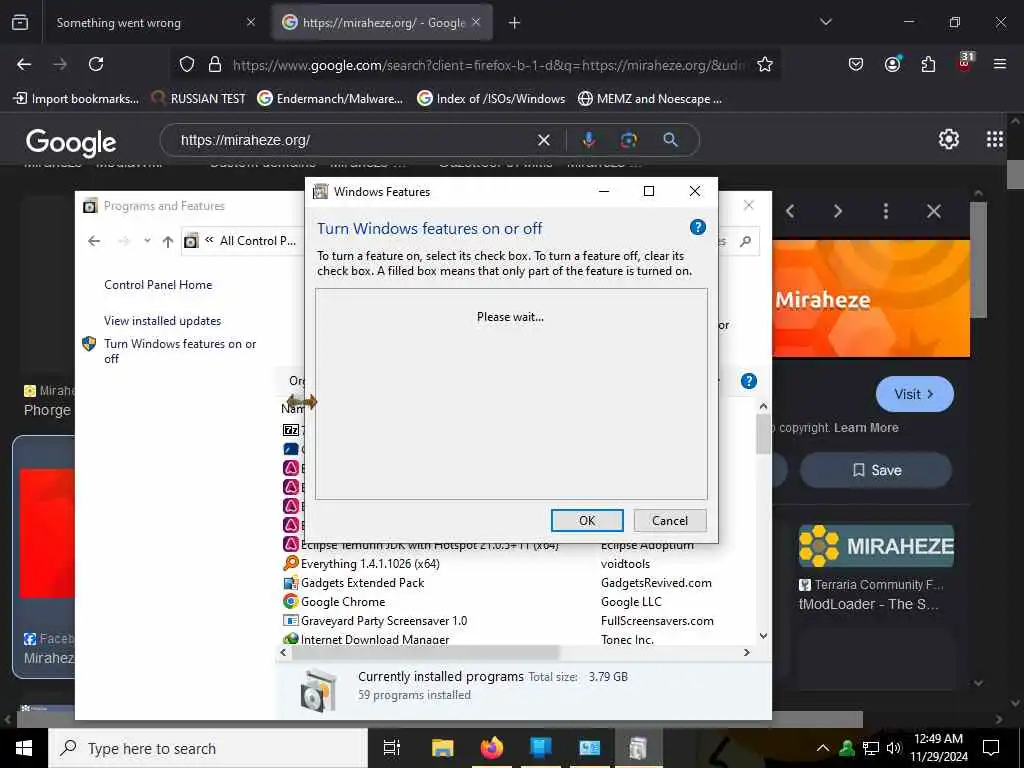This screenshot has width=1024, height=768.
Task: Click Google page vertical scrollbar thumb
Action: pyautogui.click(x=1015, y=174)
